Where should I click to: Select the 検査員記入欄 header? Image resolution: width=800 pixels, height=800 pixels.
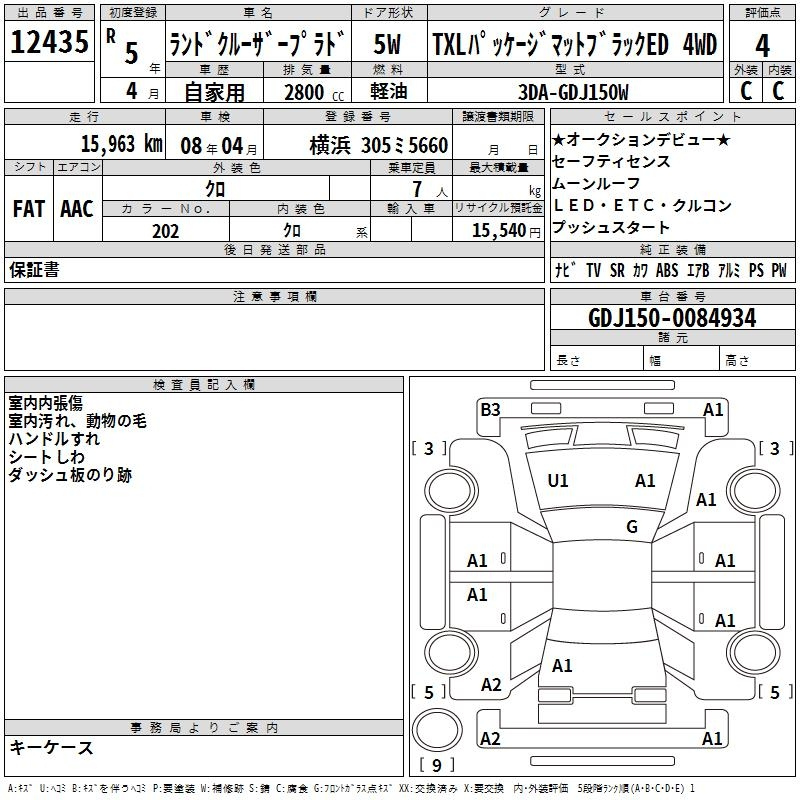(x=204, y=385)
